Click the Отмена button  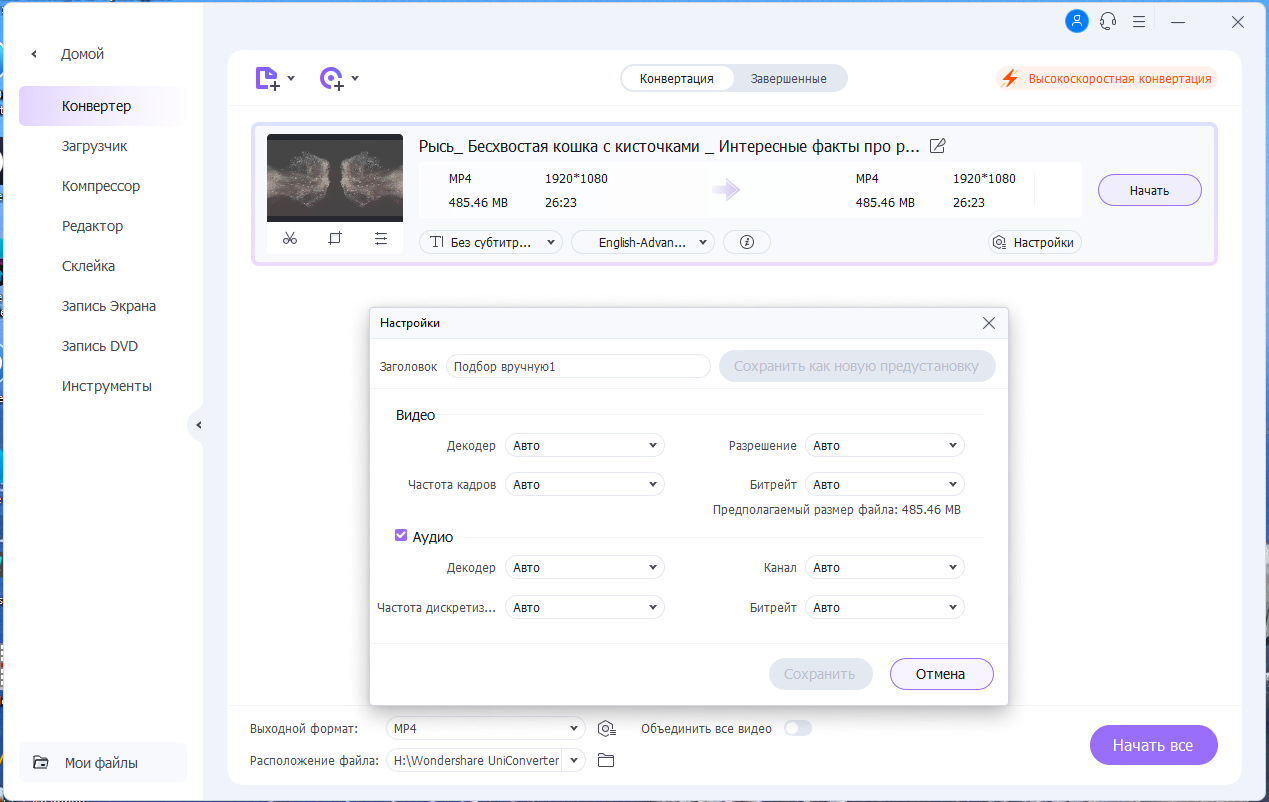tap(941, 674)
